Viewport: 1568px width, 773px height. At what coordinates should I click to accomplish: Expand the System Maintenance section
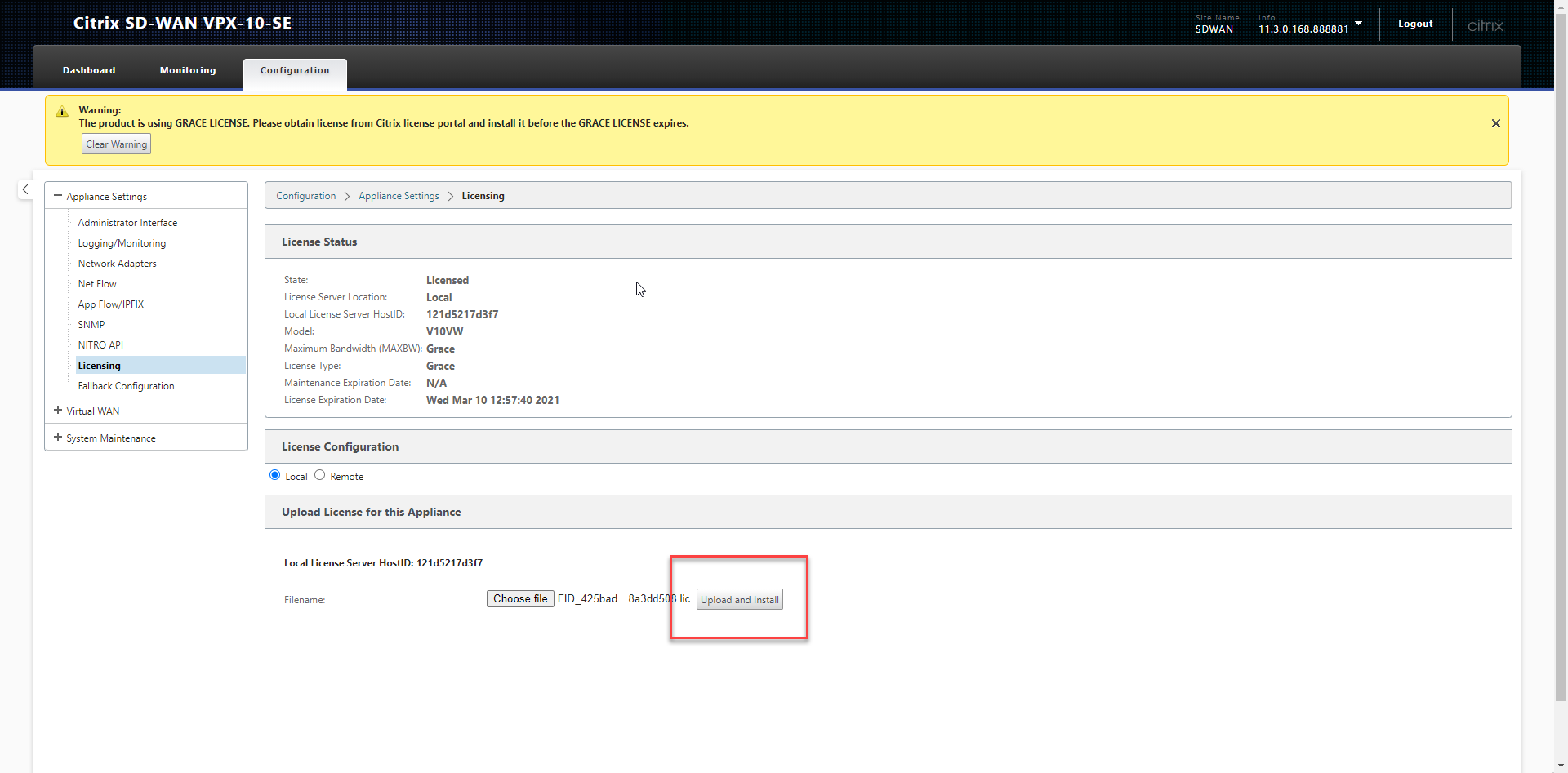tap(58, 438)
